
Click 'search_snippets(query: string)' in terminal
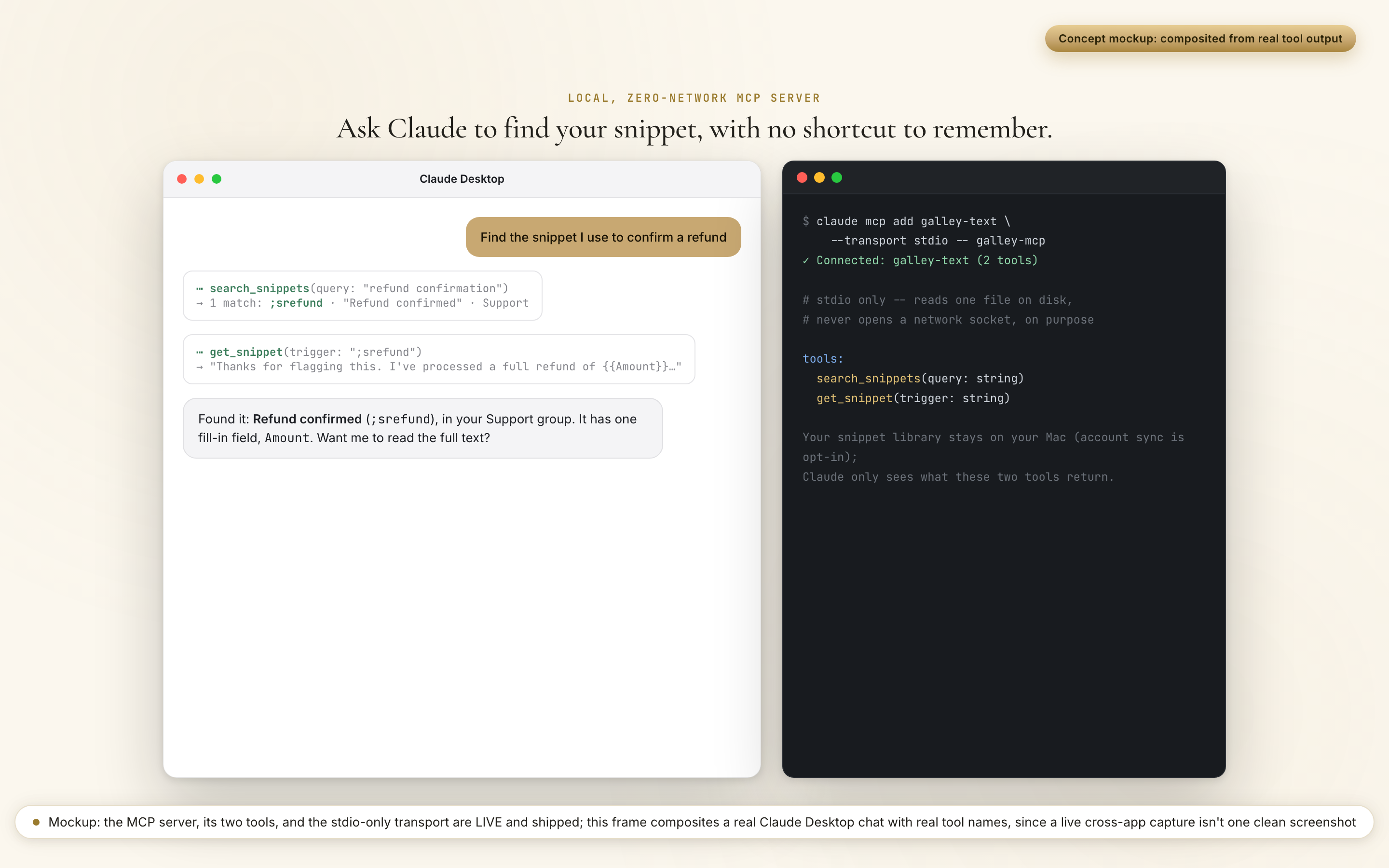pos(920,379)
